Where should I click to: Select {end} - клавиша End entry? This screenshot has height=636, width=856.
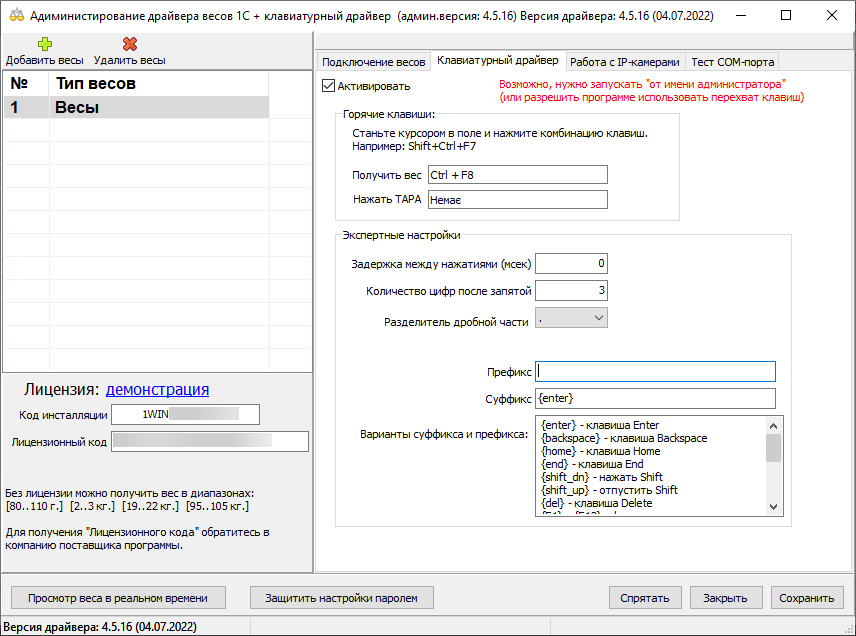click(592, 464)
